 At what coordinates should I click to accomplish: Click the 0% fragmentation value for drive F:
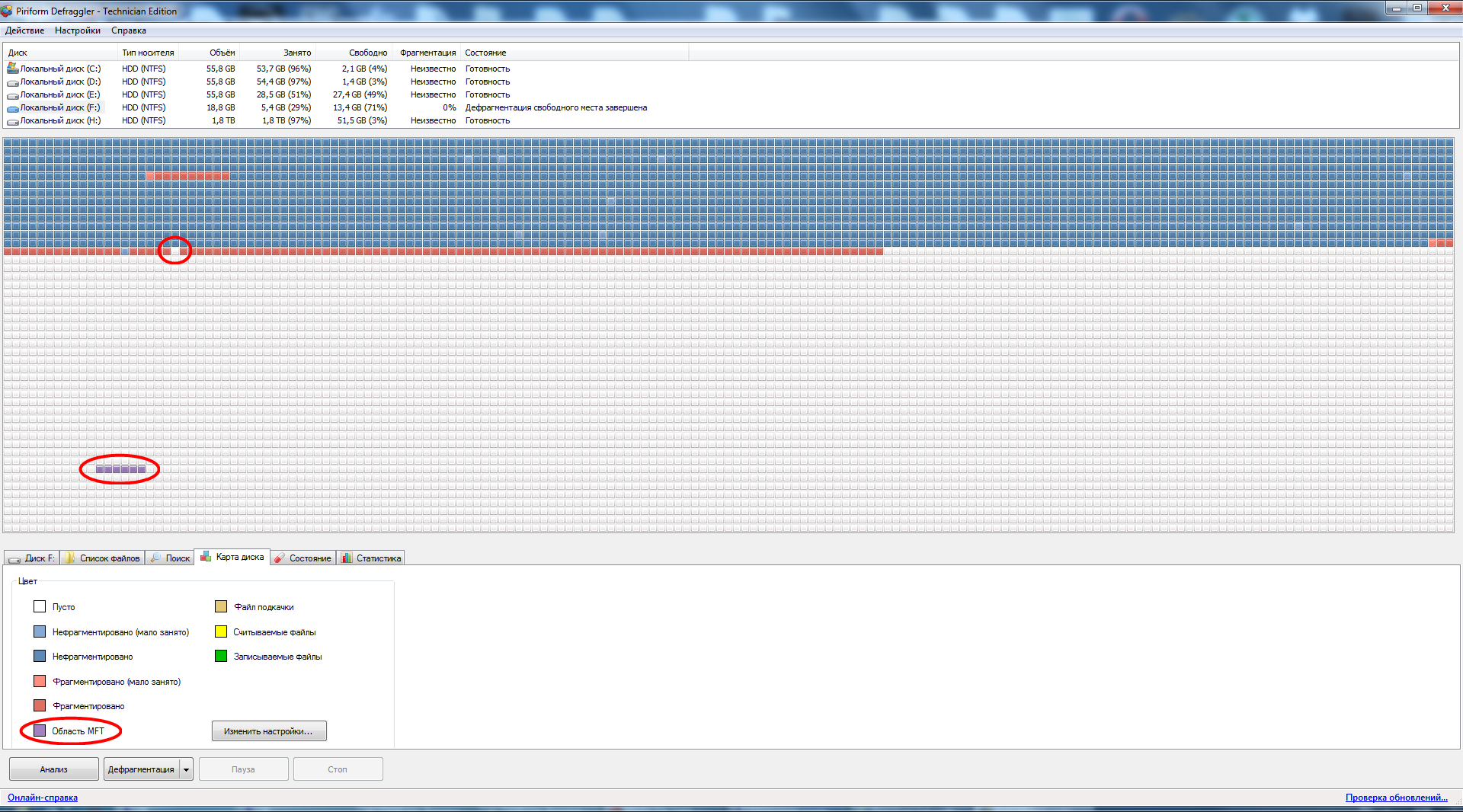pos(450,107)
